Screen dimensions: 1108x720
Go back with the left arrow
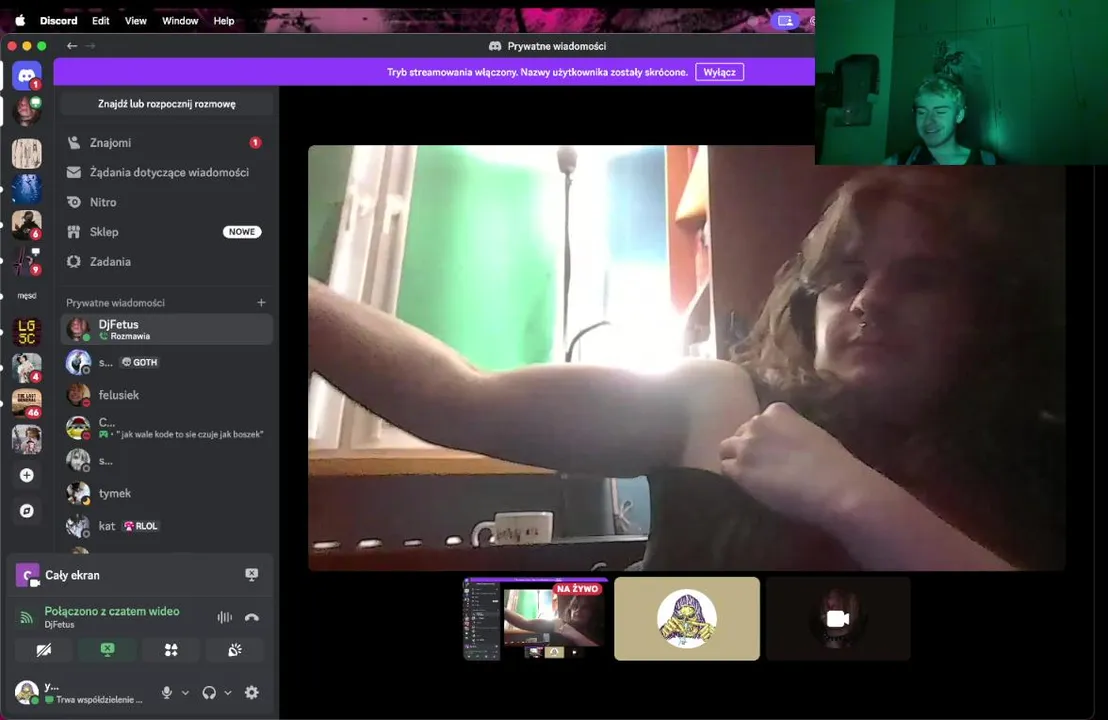[x=72, y=46]
